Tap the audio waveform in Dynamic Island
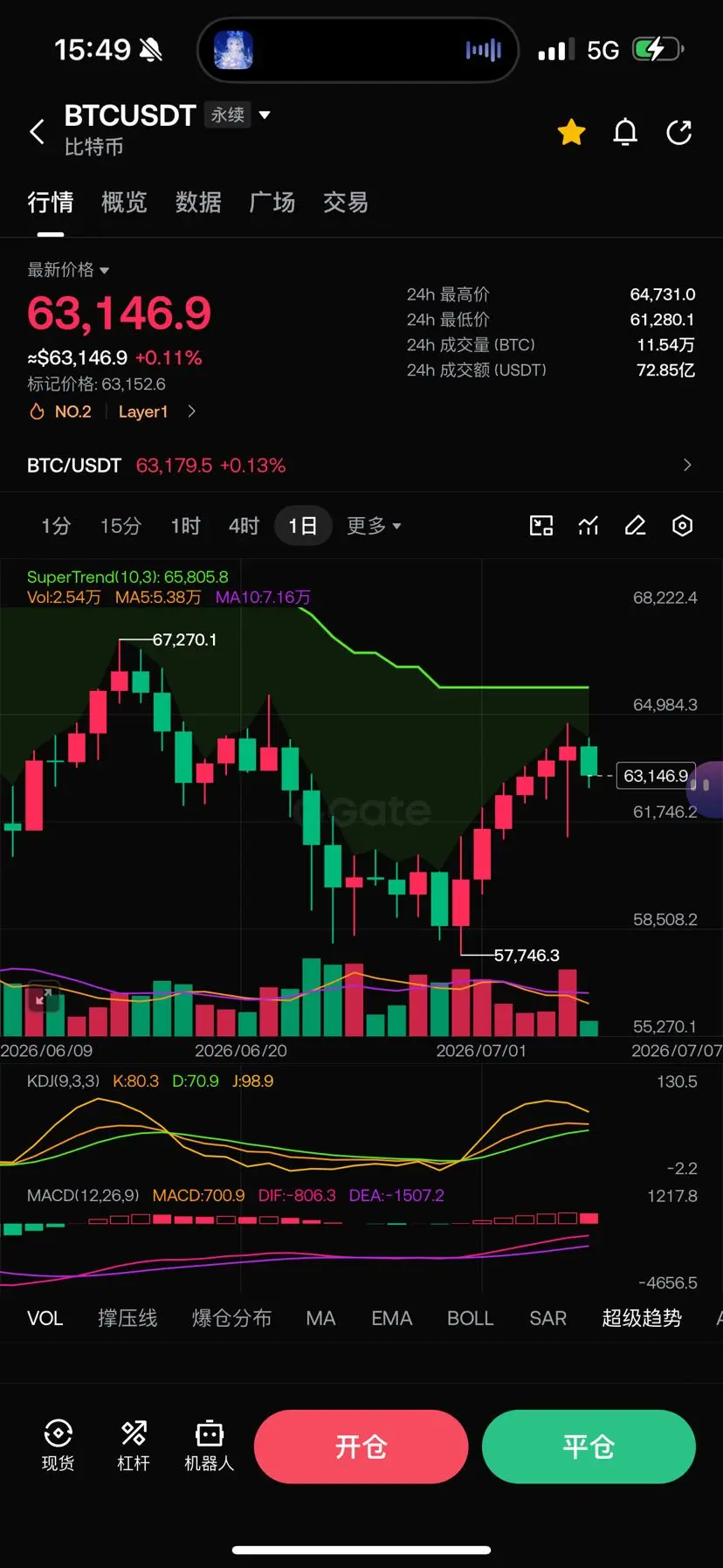The height and width of the screenshot is (1568, 723). [484, 50]
